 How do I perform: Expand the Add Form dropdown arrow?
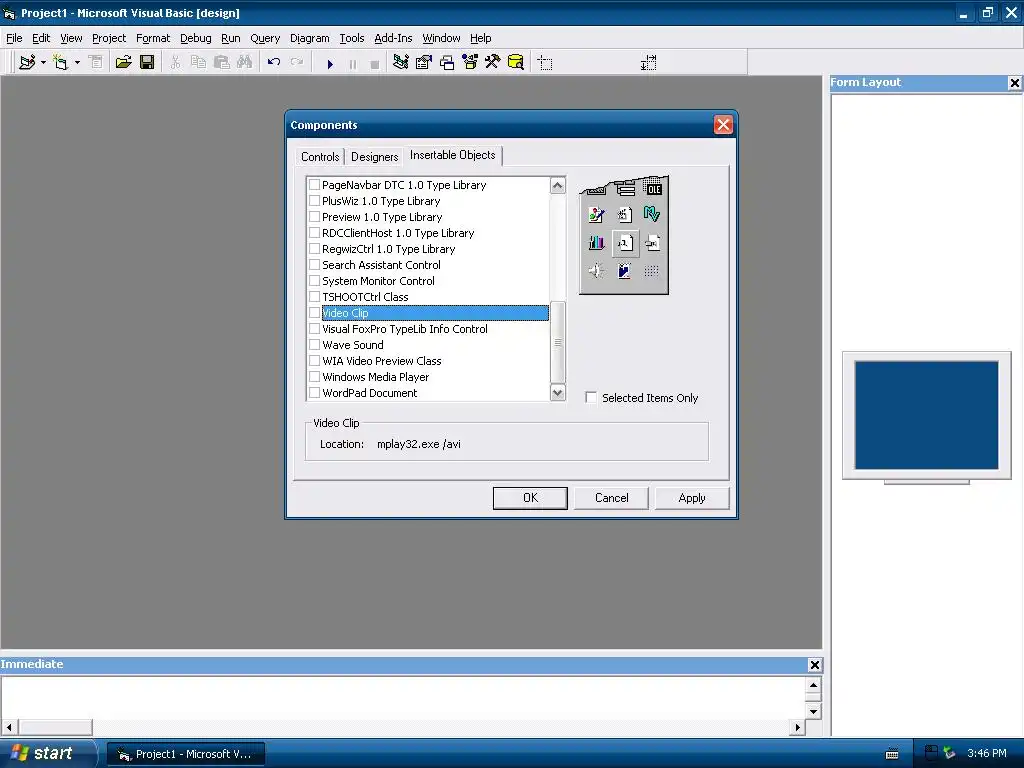tap(77, 63)
